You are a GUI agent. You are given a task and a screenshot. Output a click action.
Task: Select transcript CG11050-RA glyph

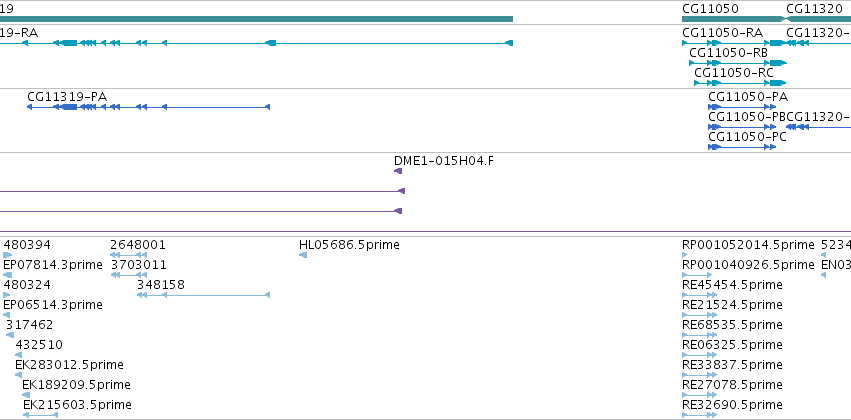pos(733,43)
